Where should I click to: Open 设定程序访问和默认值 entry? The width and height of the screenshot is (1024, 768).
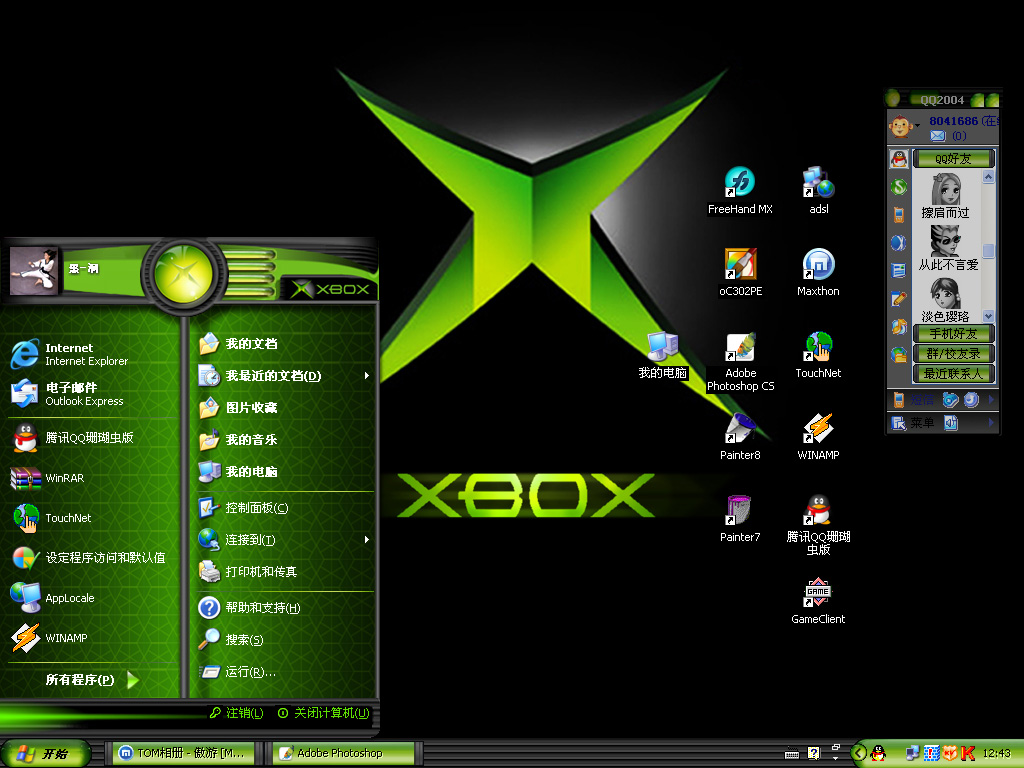[91, 558]
